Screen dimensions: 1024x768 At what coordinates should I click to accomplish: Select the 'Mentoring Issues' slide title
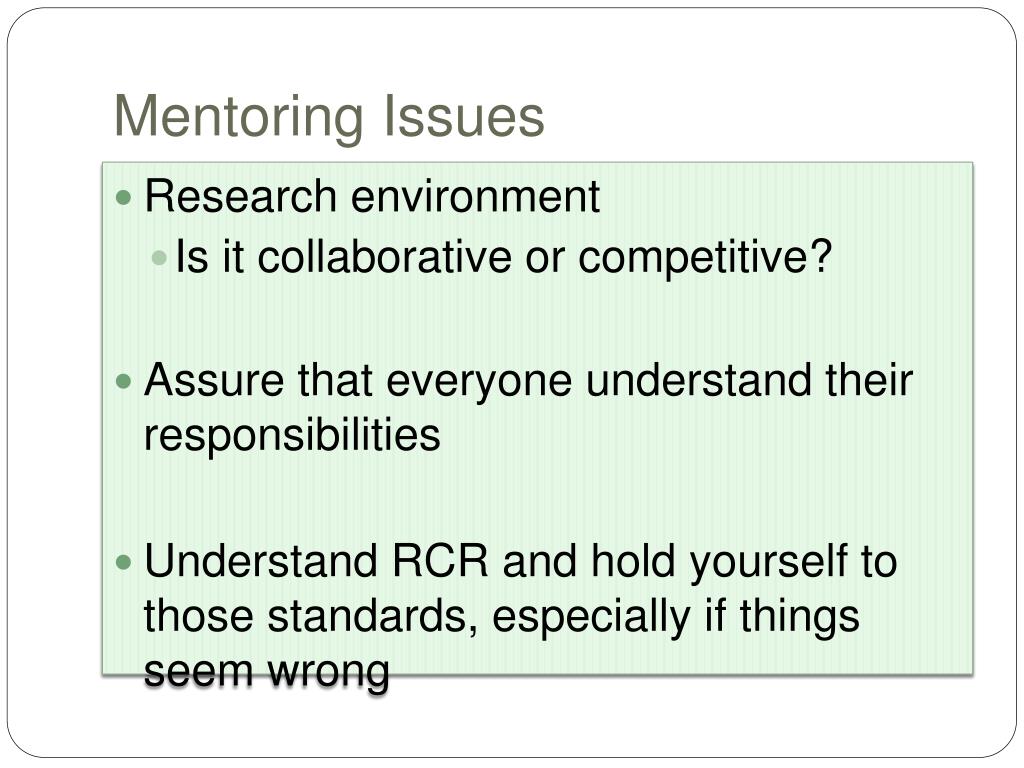(x=329, y=118)
